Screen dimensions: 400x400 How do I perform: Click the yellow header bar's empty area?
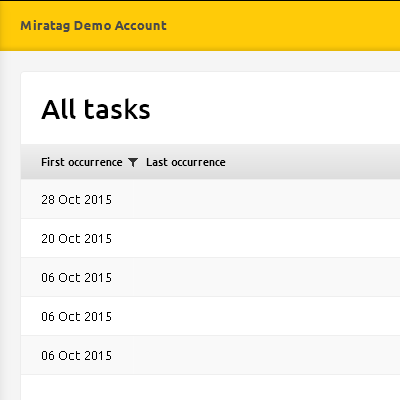(283, 26)
